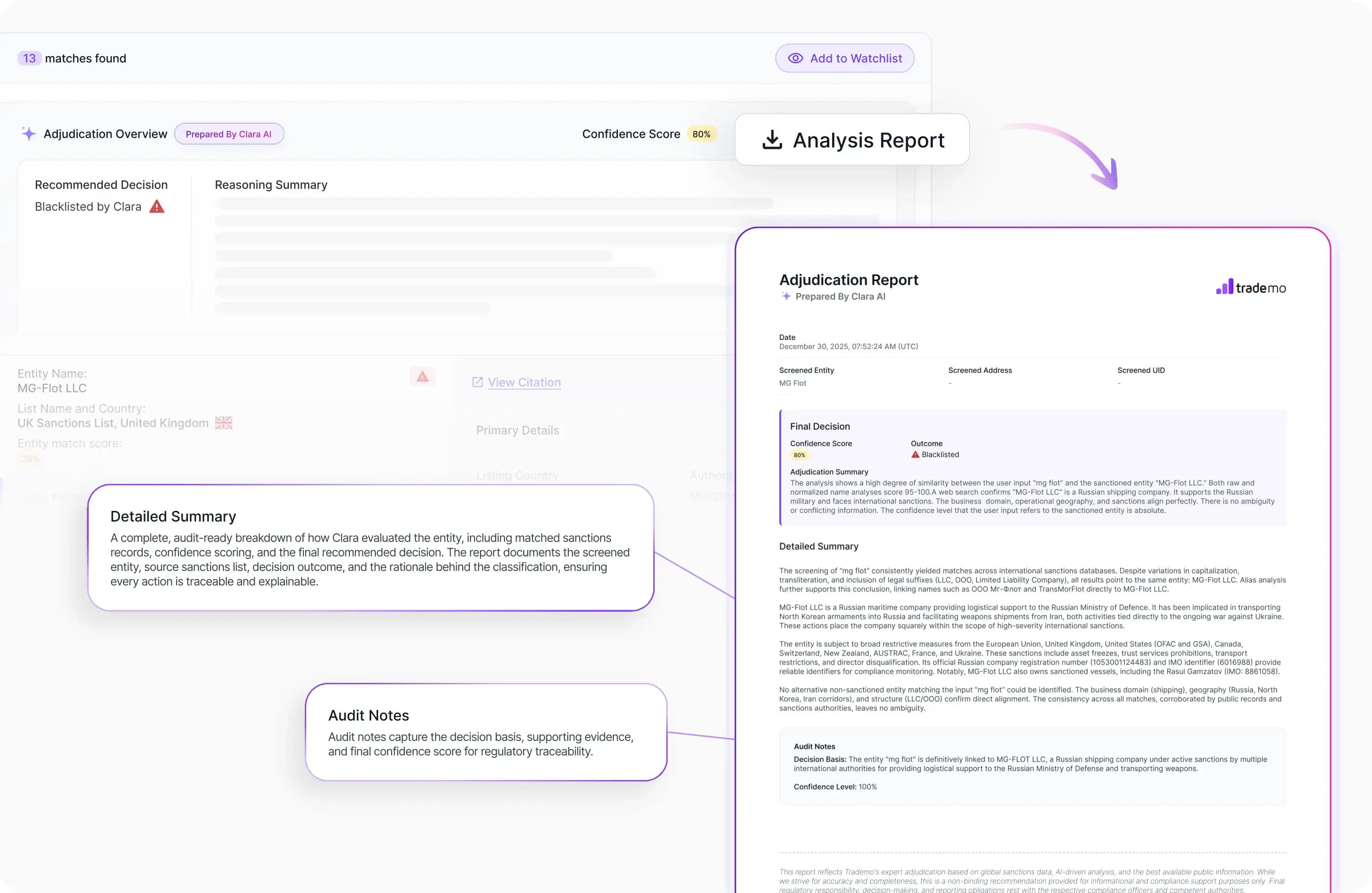Click red warning triangle next to Blacklisted by Clara
The width and height of the screenshot is (1372, 893).
(x=157, y=206)
